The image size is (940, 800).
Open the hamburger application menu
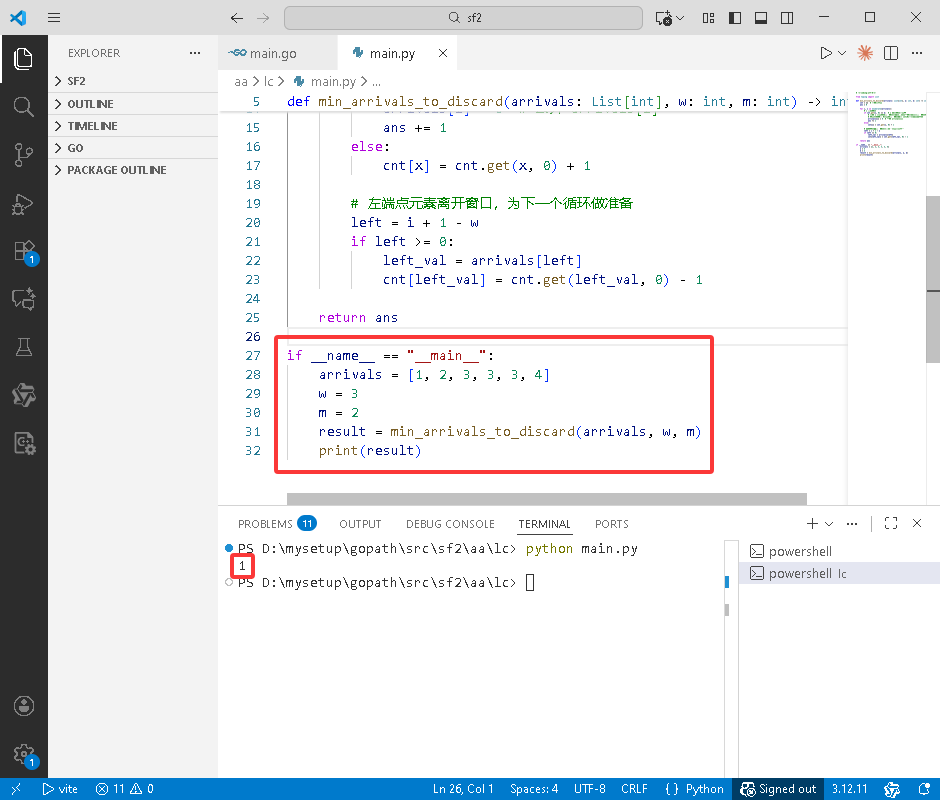pyautogui.click(x=54, y=17)
